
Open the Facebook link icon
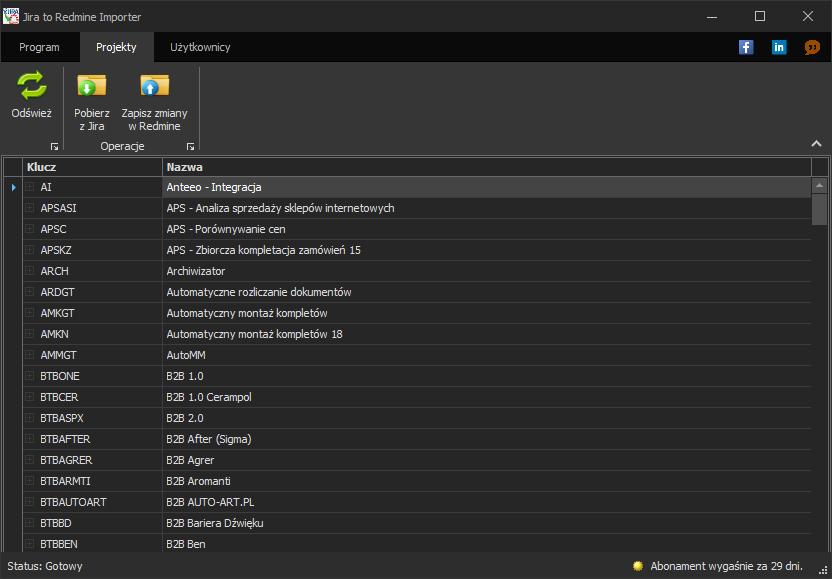point(746,47)
